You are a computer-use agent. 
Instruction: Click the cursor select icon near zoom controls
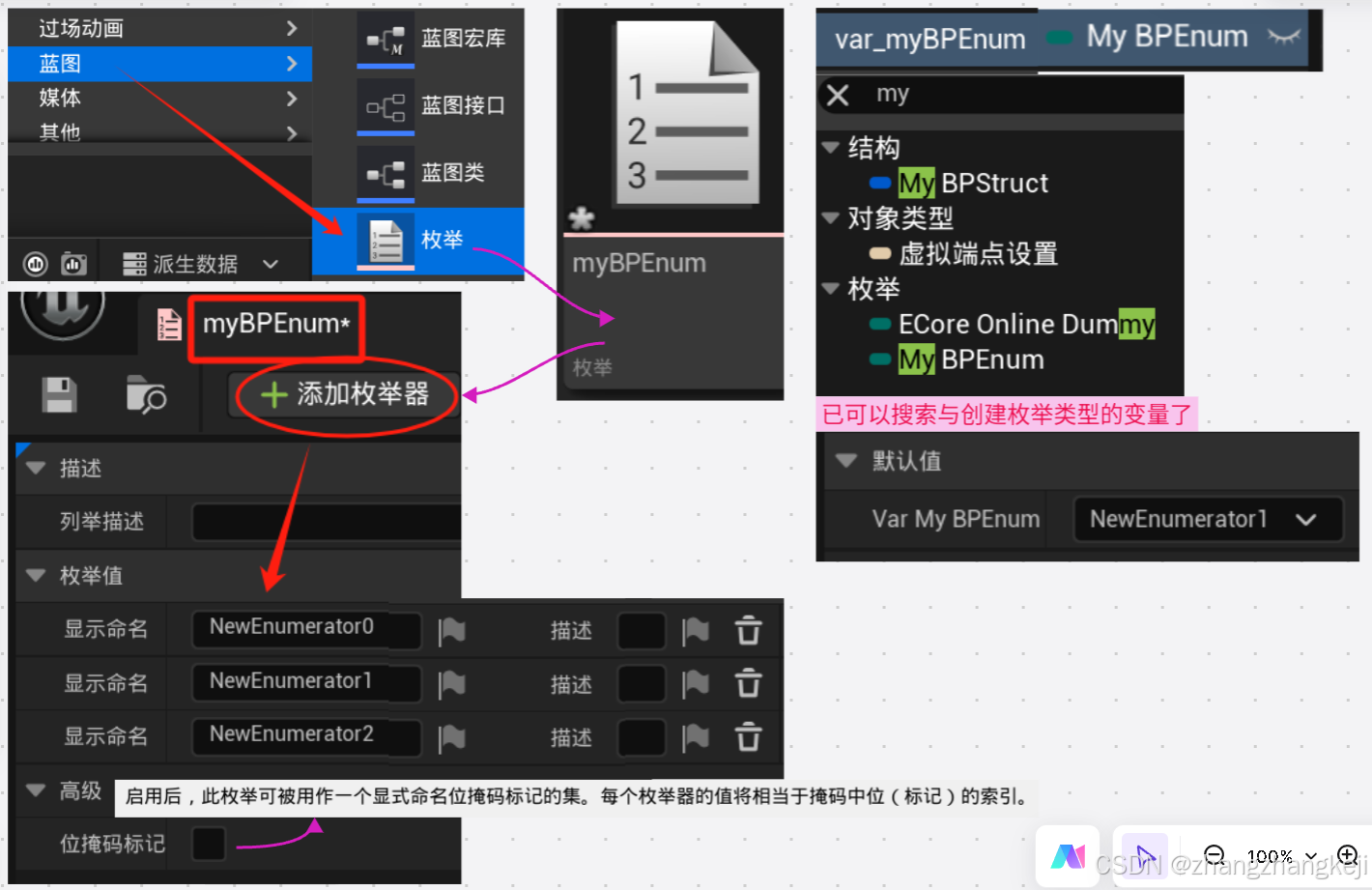[1145, 855]
